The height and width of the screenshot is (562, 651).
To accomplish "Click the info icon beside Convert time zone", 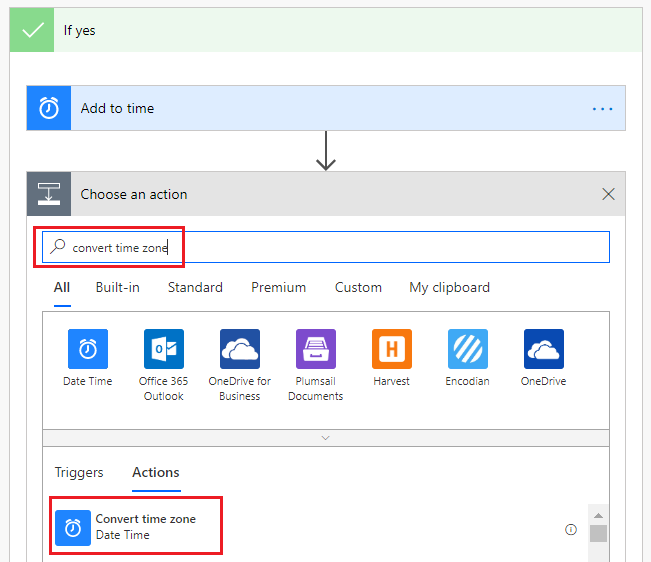I will pos(571,530).
